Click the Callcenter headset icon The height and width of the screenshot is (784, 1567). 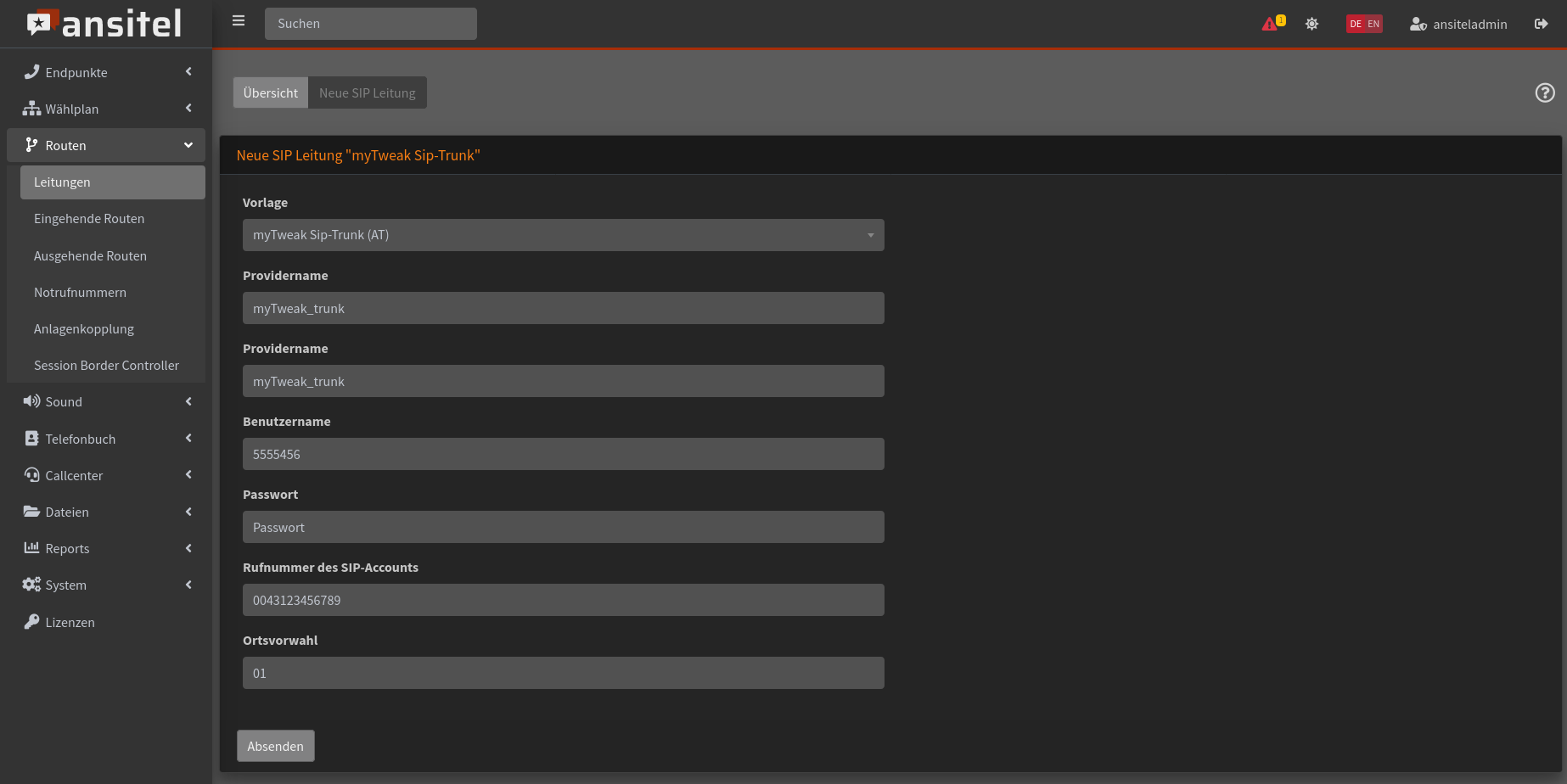(31, 474)
